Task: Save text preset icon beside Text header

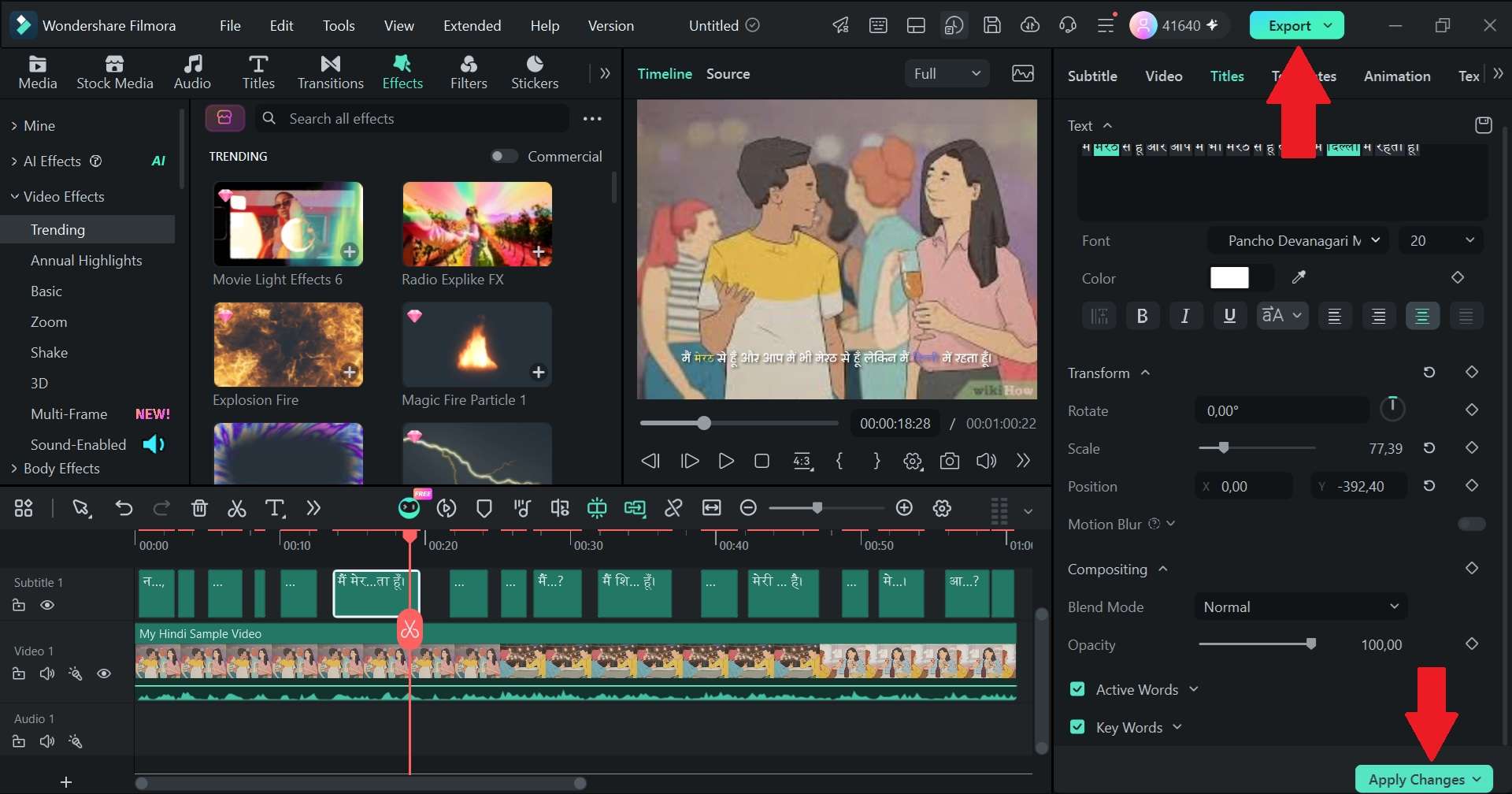Action: pyautogui.click(x=1484, y=125)
